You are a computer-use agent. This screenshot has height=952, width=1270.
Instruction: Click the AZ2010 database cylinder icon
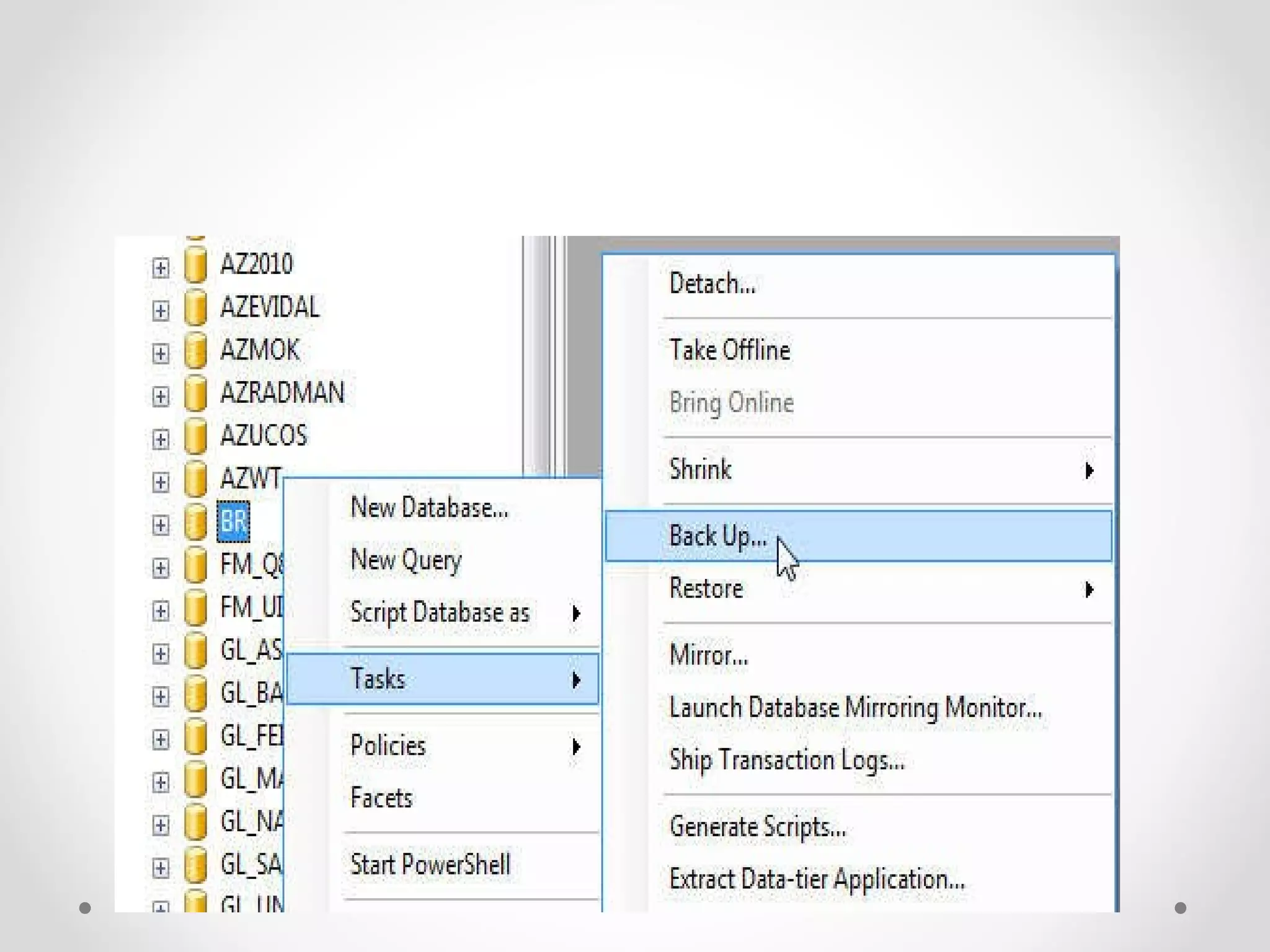click(195, 265)
